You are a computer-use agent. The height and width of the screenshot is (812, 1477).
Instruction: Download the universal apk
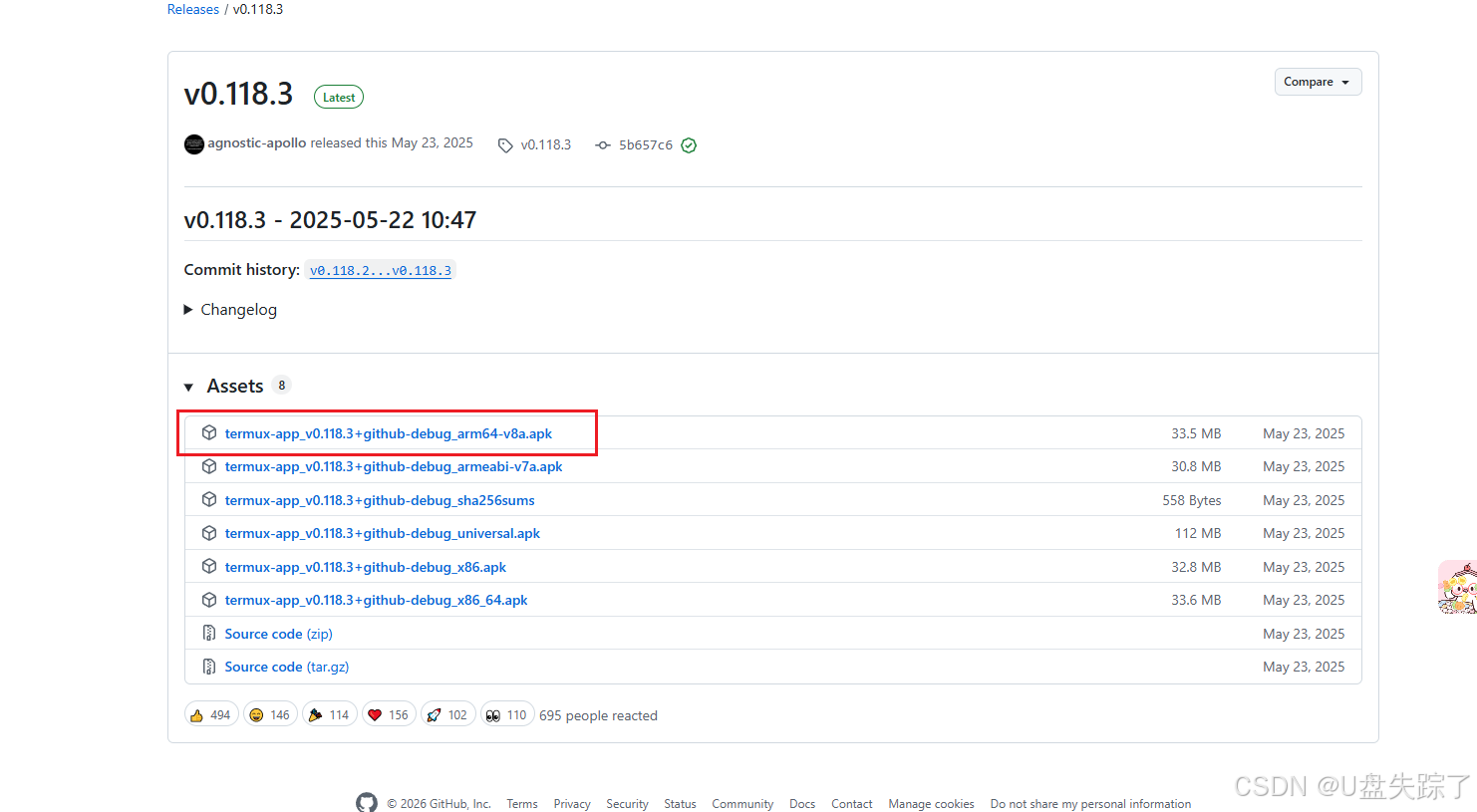click(383, 533)
